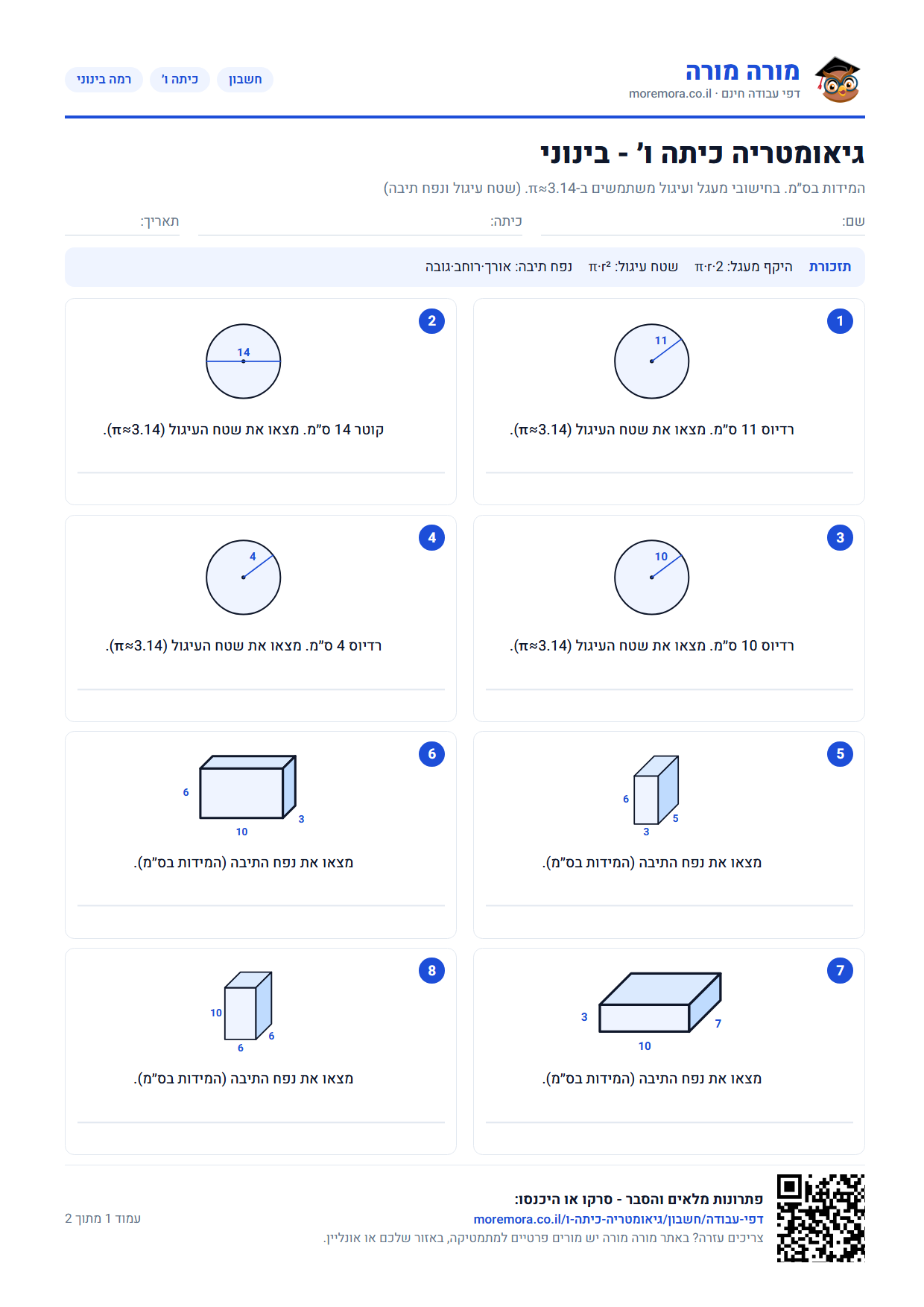
Task: Click the 'מורה מורה' site title
Action: point(742,72)
